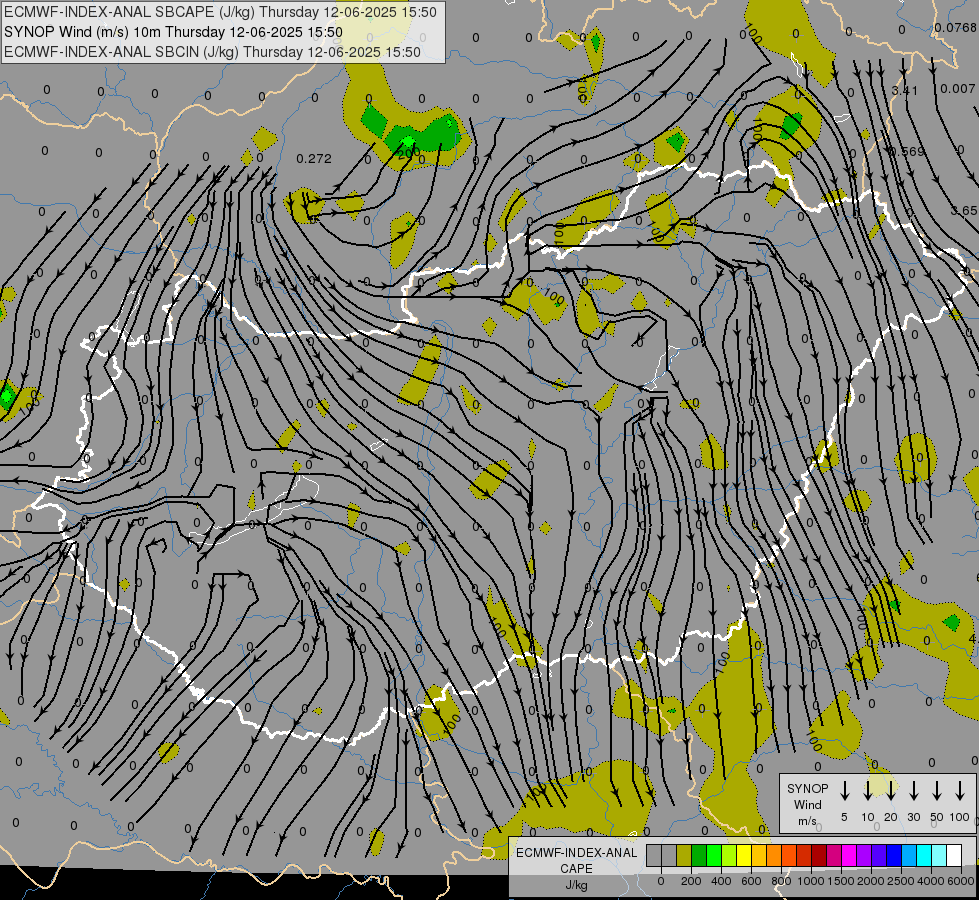Click the 50 m/s wind arrow in legend
979x900 pixels.
(x=937, y=790)
